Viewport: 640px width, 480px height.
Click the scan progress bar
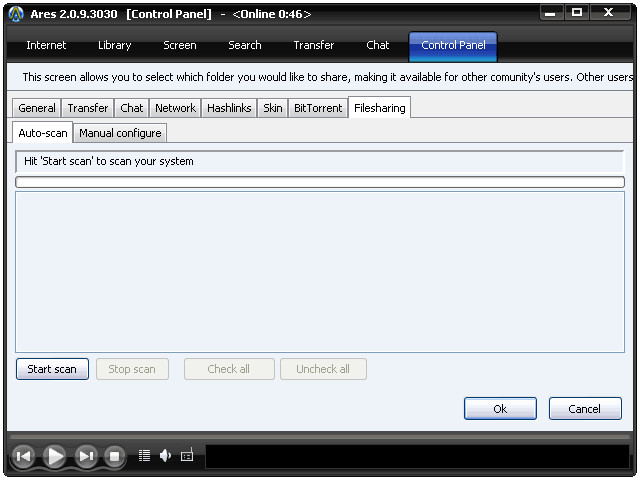coord(320,182)
